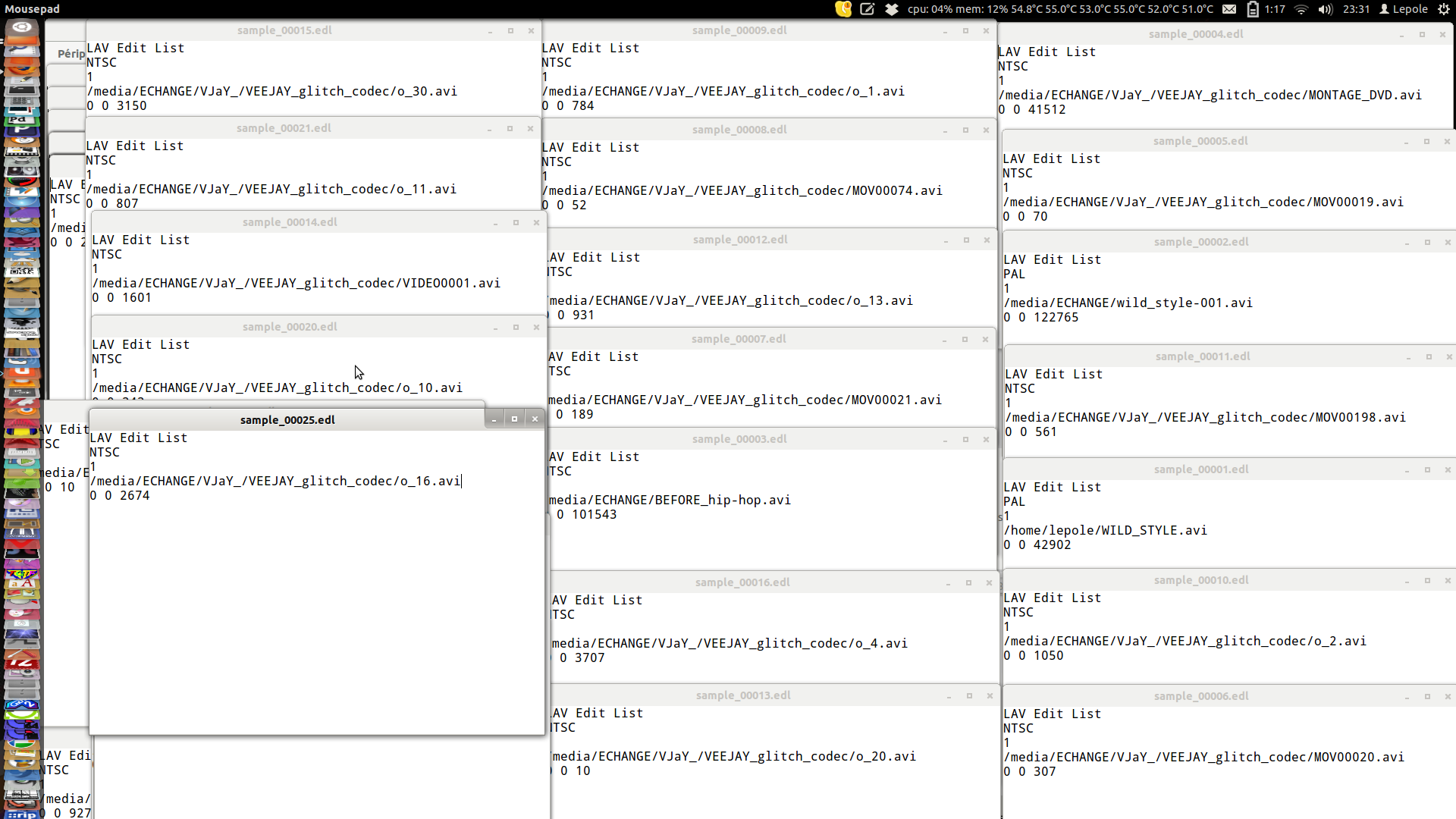Focus the sample_00004.edl window title bar
Image resolution: width=1456 pixels, height=819 pixels.
point(1195,34)
